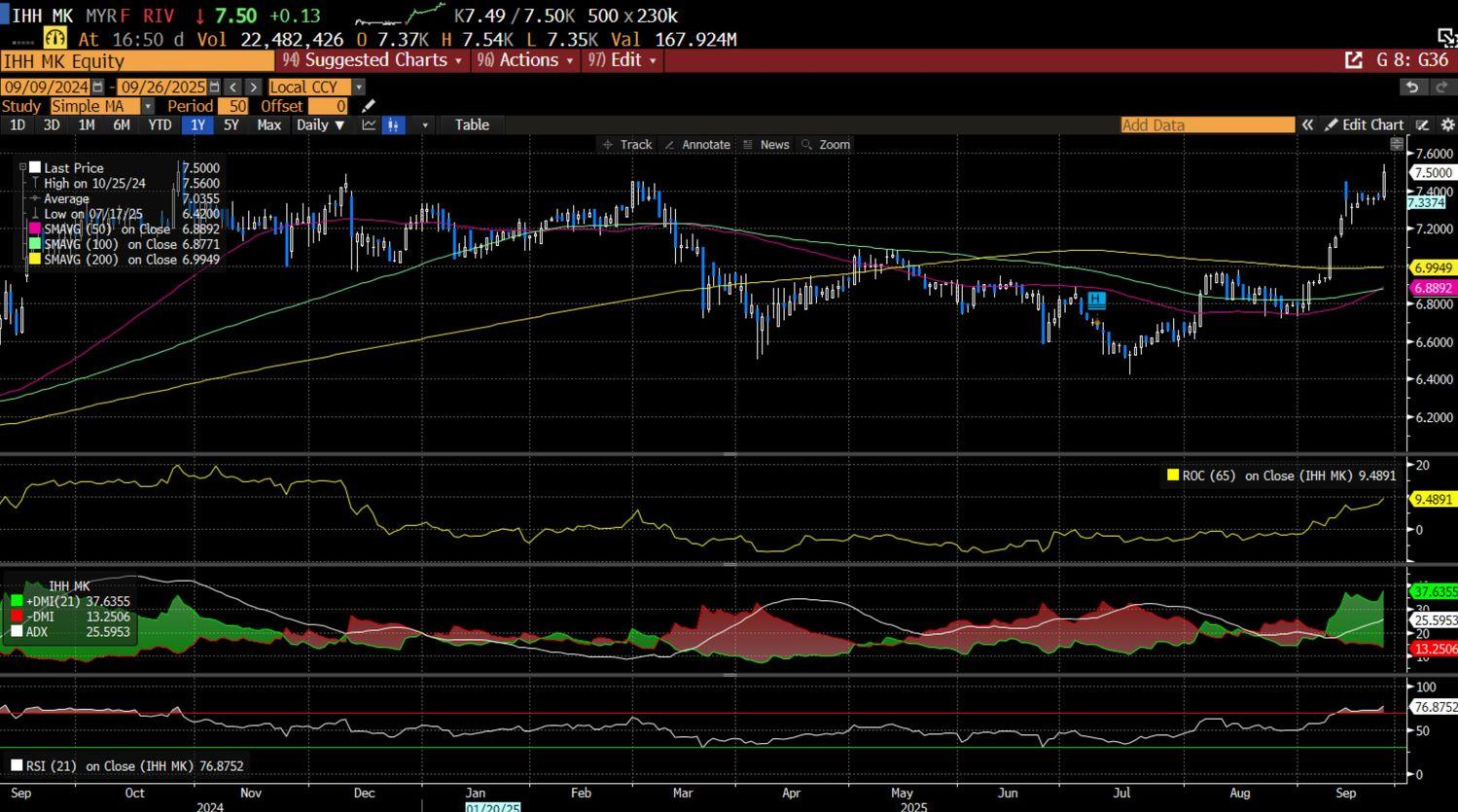This screenshot has width=1458, height=812.
Task: Toggle Annotate mode on chart
Action: 696,144
